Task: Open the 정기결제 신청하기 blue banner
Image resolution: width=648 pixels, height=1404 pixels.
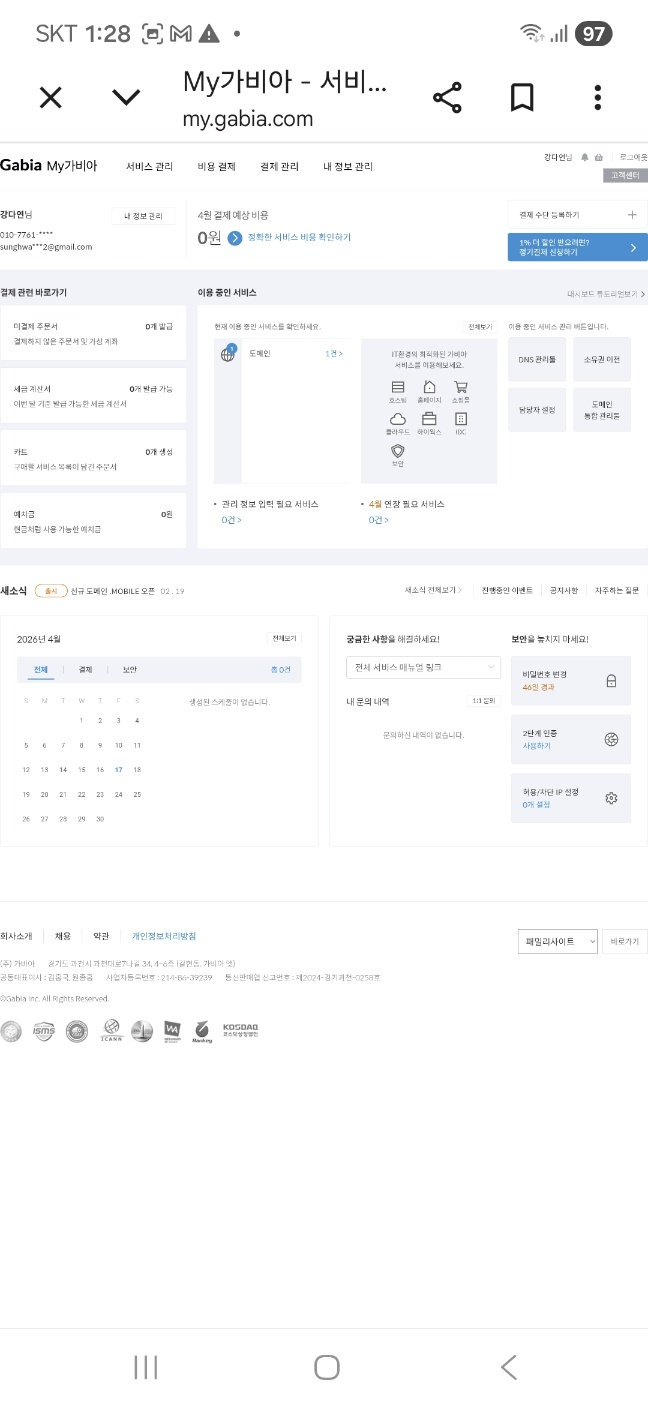Action: [577, 247]
